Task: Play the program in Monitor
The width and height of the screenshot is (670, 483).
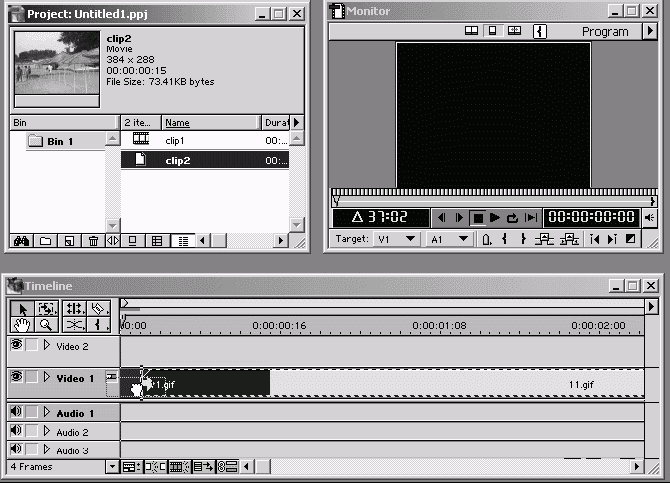Action: click(495, 218)
